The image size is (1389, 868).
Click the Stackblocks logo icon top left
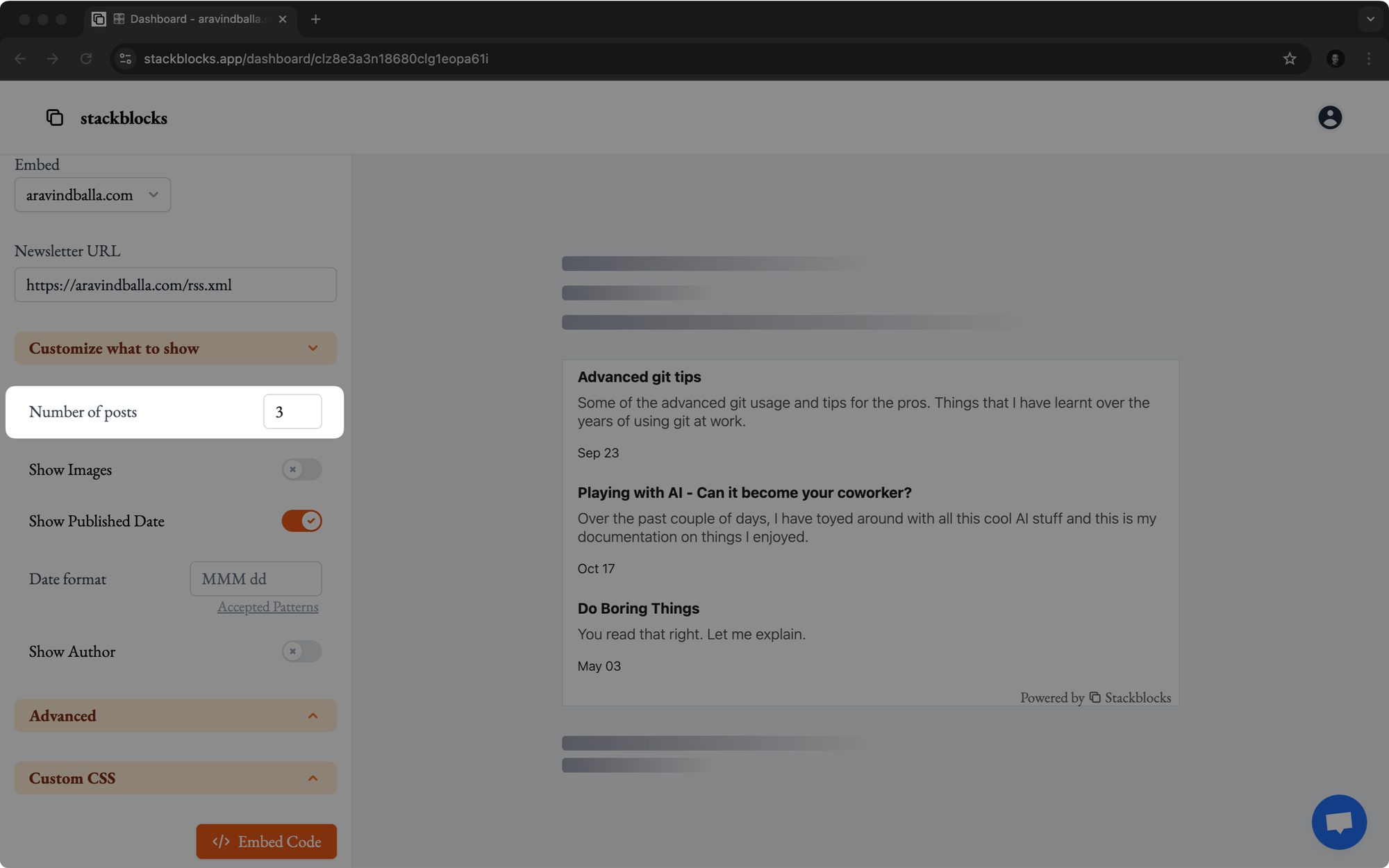point(54,117)
